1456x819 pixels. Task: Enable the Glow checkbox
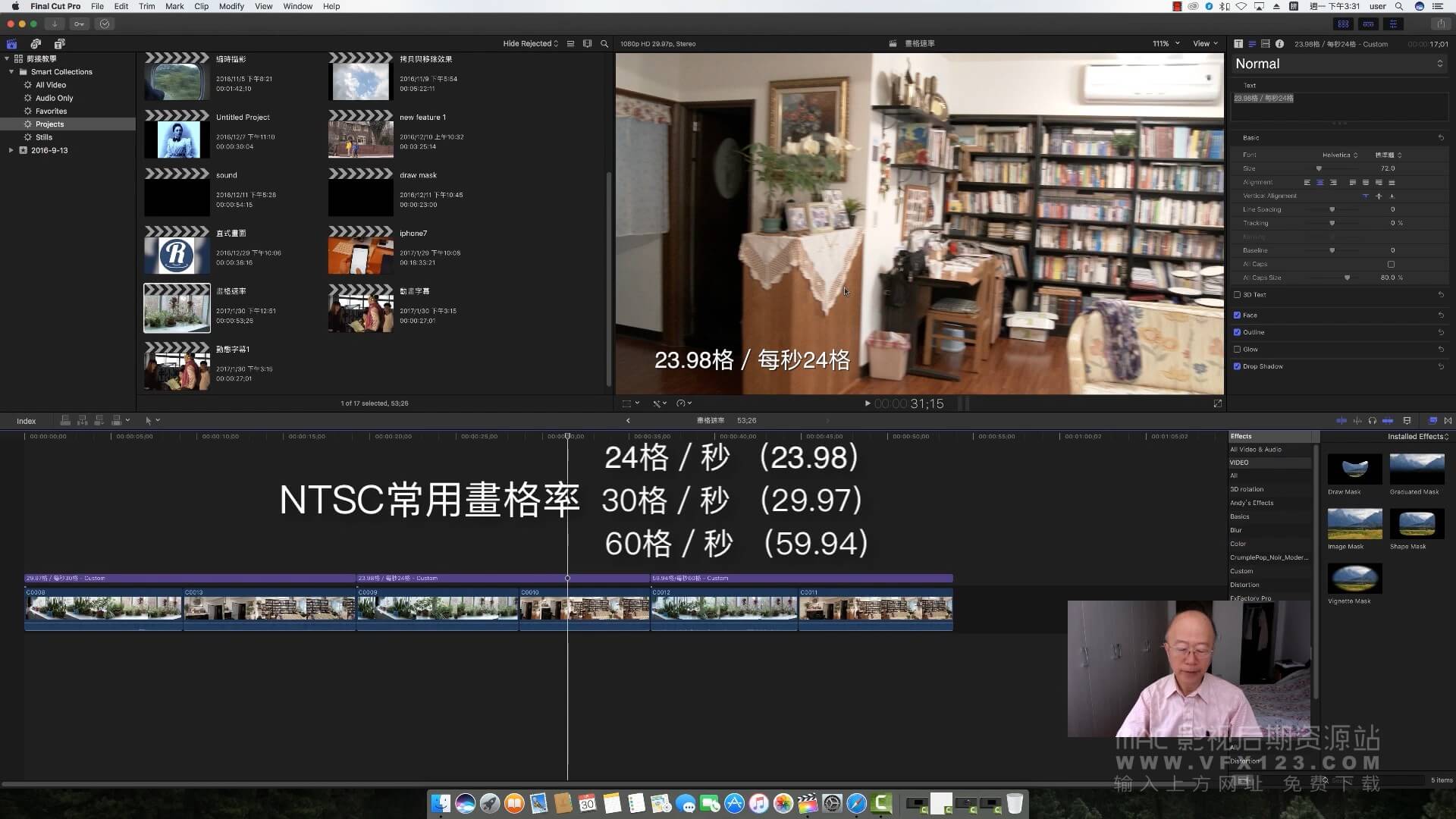click(1237, 350)
